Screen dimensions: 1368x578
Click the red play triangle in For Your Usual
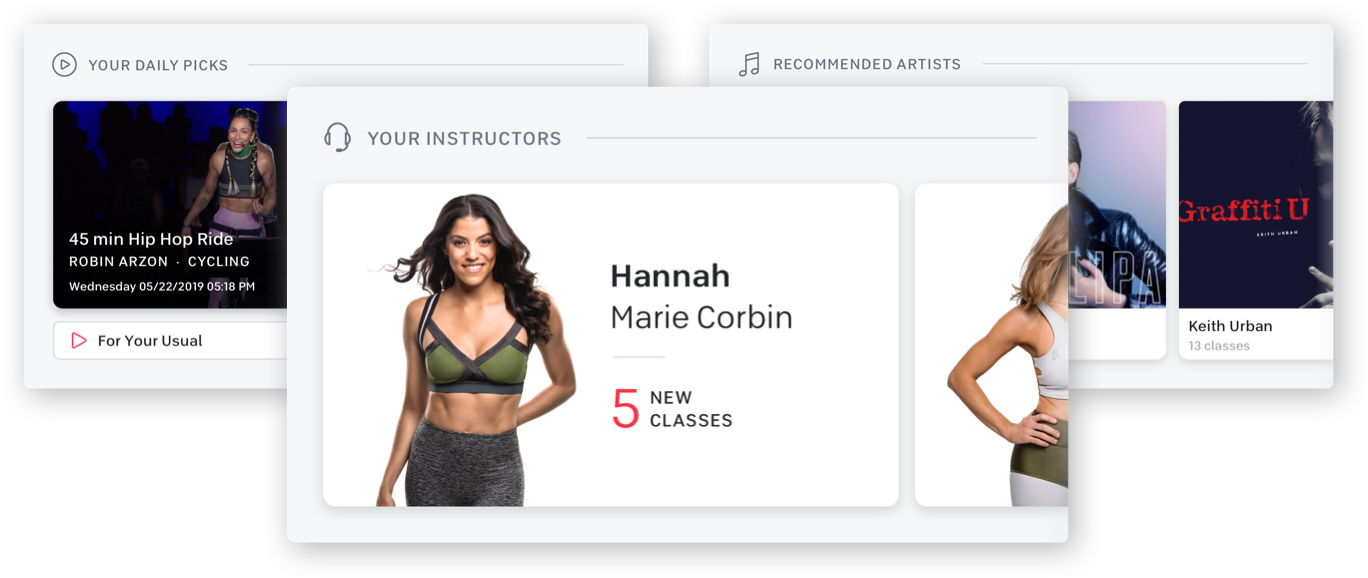[79, 341]
